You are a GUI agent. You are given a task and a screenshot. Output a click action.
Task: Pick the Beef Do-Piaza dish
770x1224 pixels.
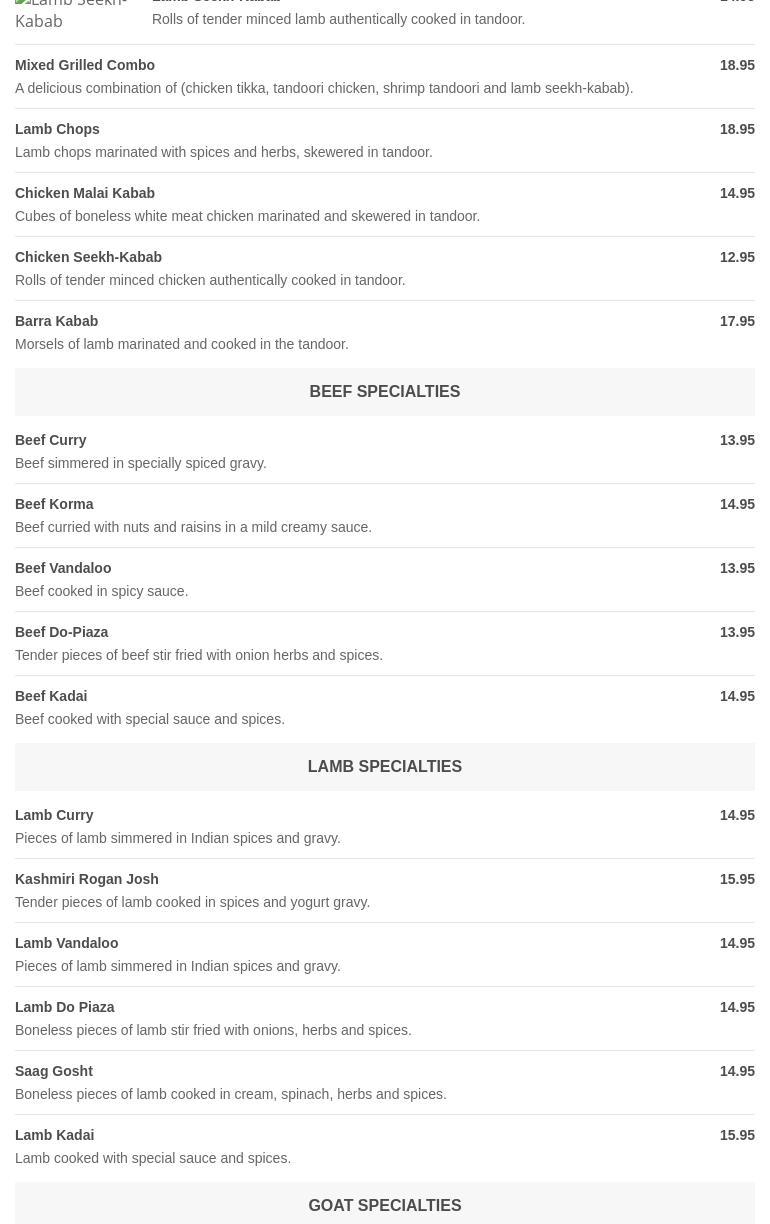point(61,632)
